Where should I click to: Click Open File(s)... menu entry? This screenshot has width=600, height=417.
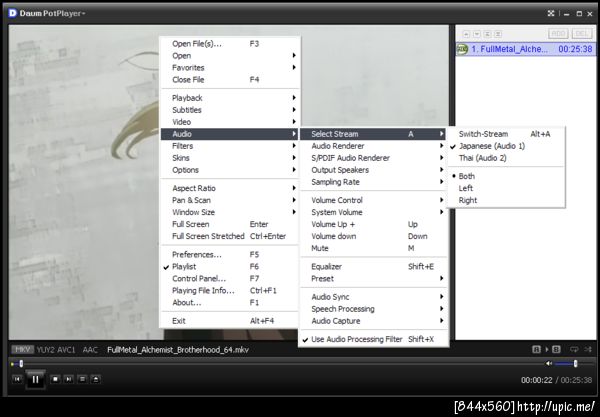tap(230, 44)
